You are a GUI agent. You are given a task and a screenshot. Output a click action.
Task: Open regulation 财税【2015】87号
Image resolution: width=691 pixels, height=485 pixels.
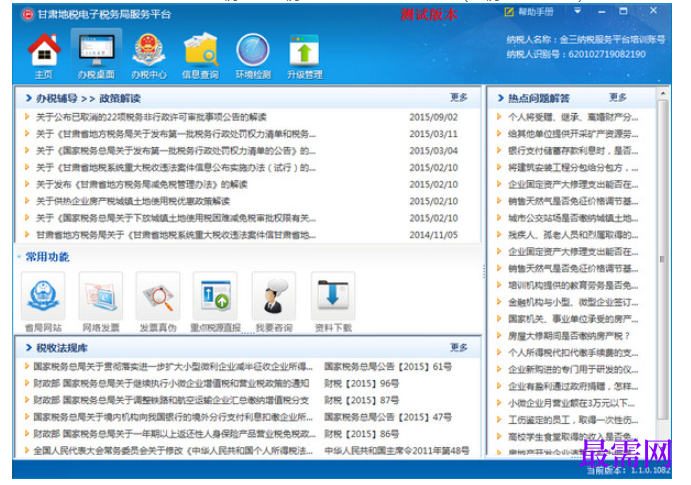[x=361, y=400]
